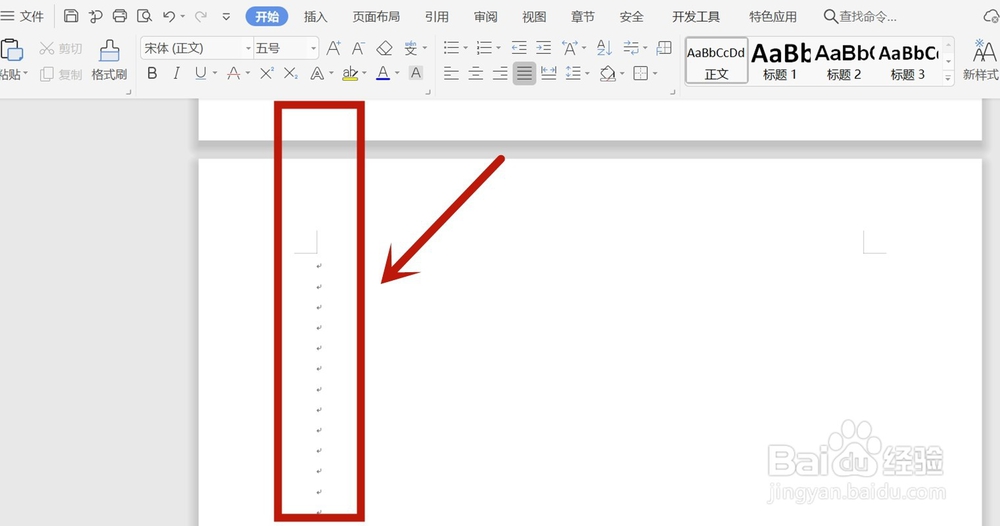The image size is (1000, 526).
Task: Toggle character shading A button
Action: pyautogui.click(x=416, y=73)
